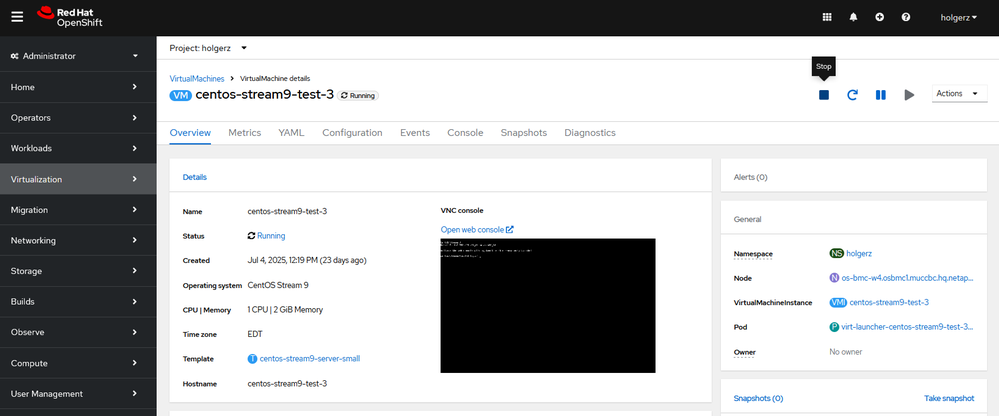Switch to the YAML tab

pos(291,132)
